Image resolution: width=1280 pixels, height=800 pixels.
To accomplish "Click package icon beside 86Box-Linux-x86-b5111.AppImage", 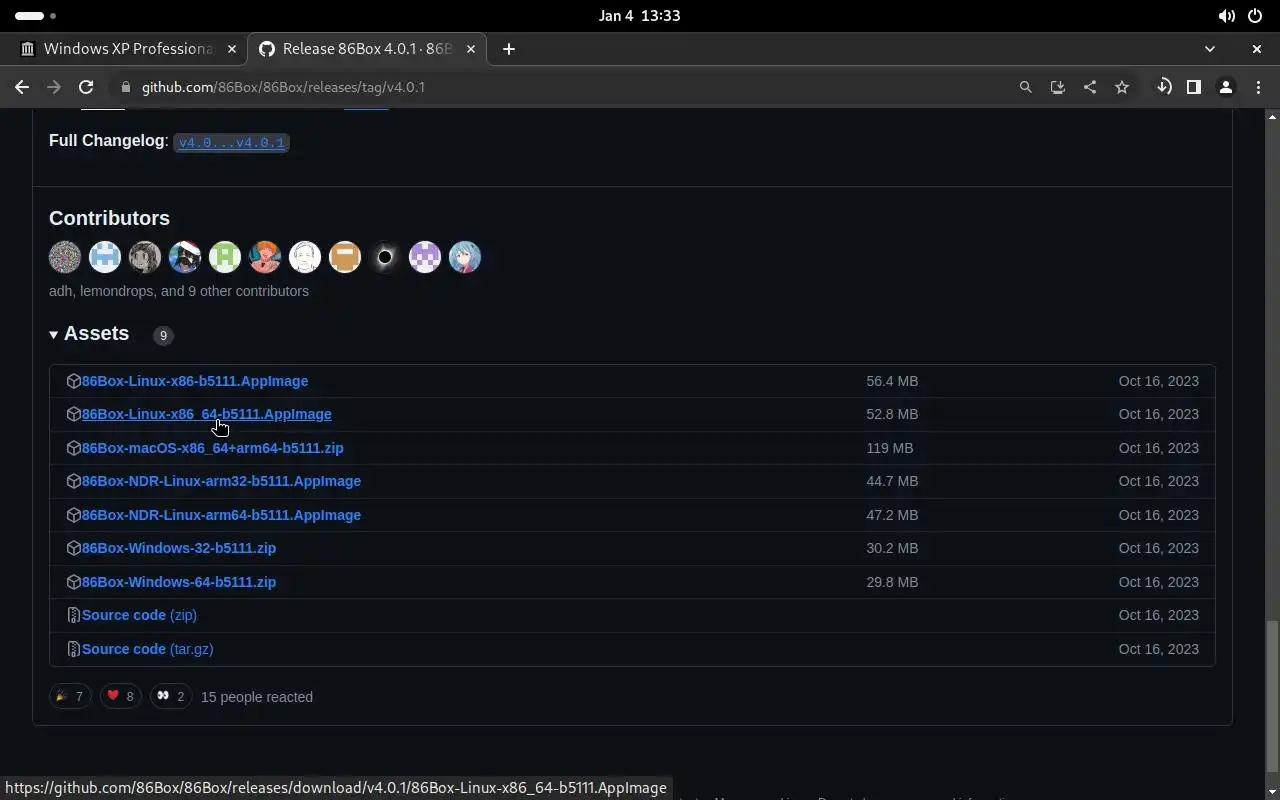I will (73, 381).
